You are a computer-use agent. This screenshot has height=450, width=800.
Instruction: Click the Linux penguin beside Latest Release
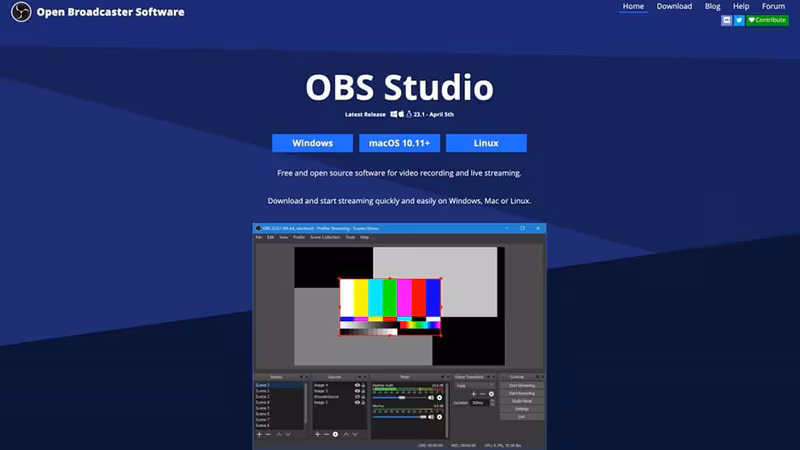[x=409, y=114]
